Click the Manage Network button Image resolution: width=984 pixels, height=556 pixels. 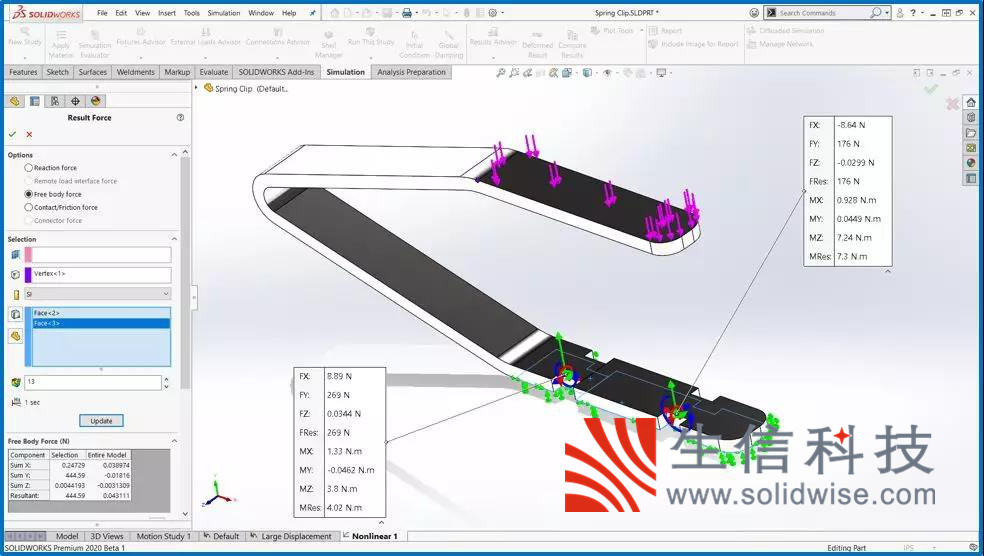780,44
